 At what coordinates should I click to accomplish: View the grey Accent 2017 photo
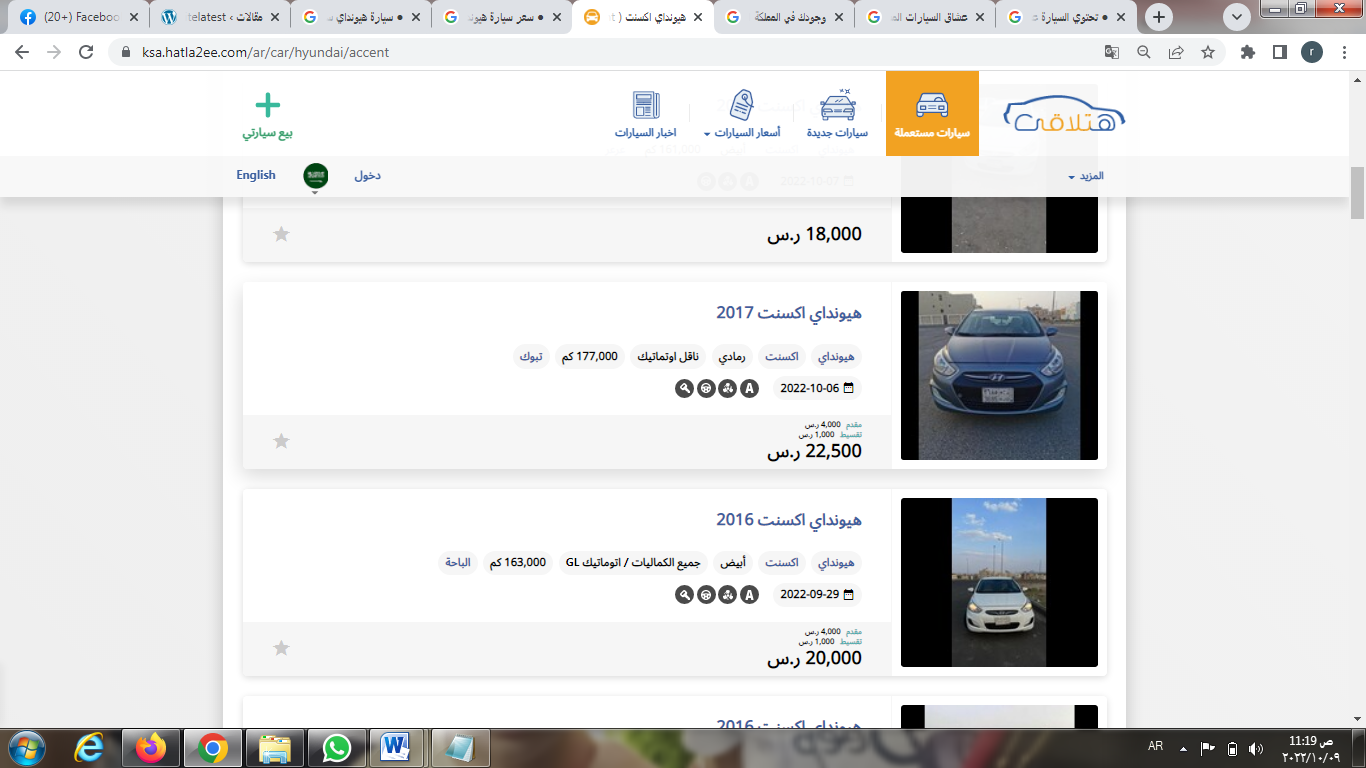click(999, 375)
